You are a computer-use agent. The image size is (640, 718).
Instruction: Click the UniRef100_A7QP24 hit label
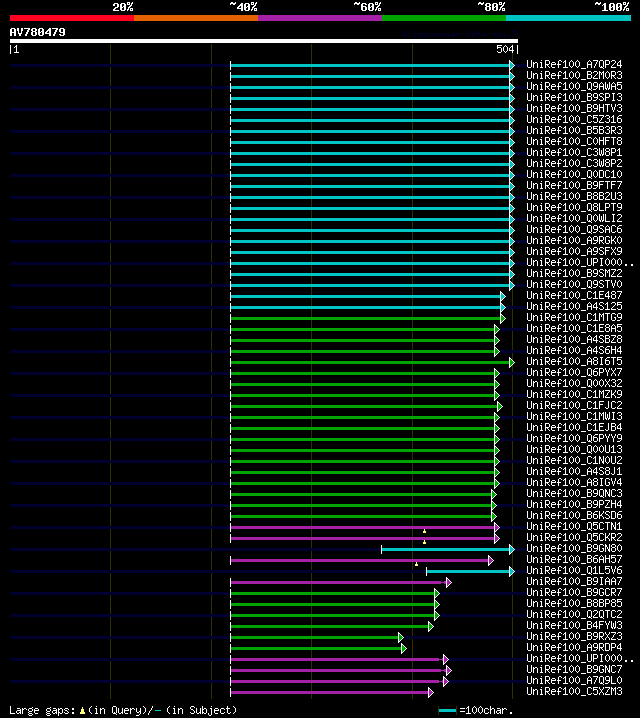click(x=574, y=65)
